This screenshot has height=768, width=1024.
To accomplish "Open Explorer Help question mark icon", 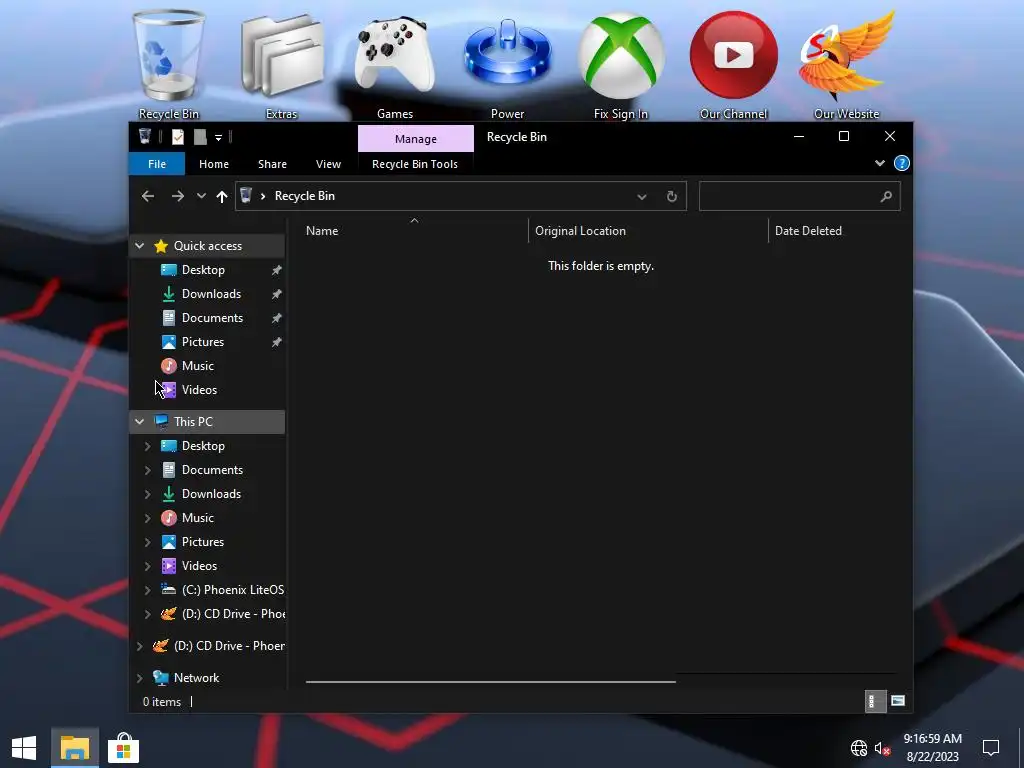I will tap(901, 163).
